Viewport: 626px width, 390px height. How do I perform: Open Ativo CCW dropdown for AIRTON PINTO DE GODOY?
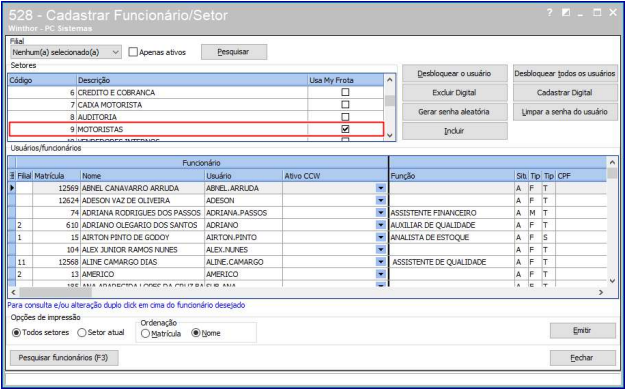click(x=381, y=238)
